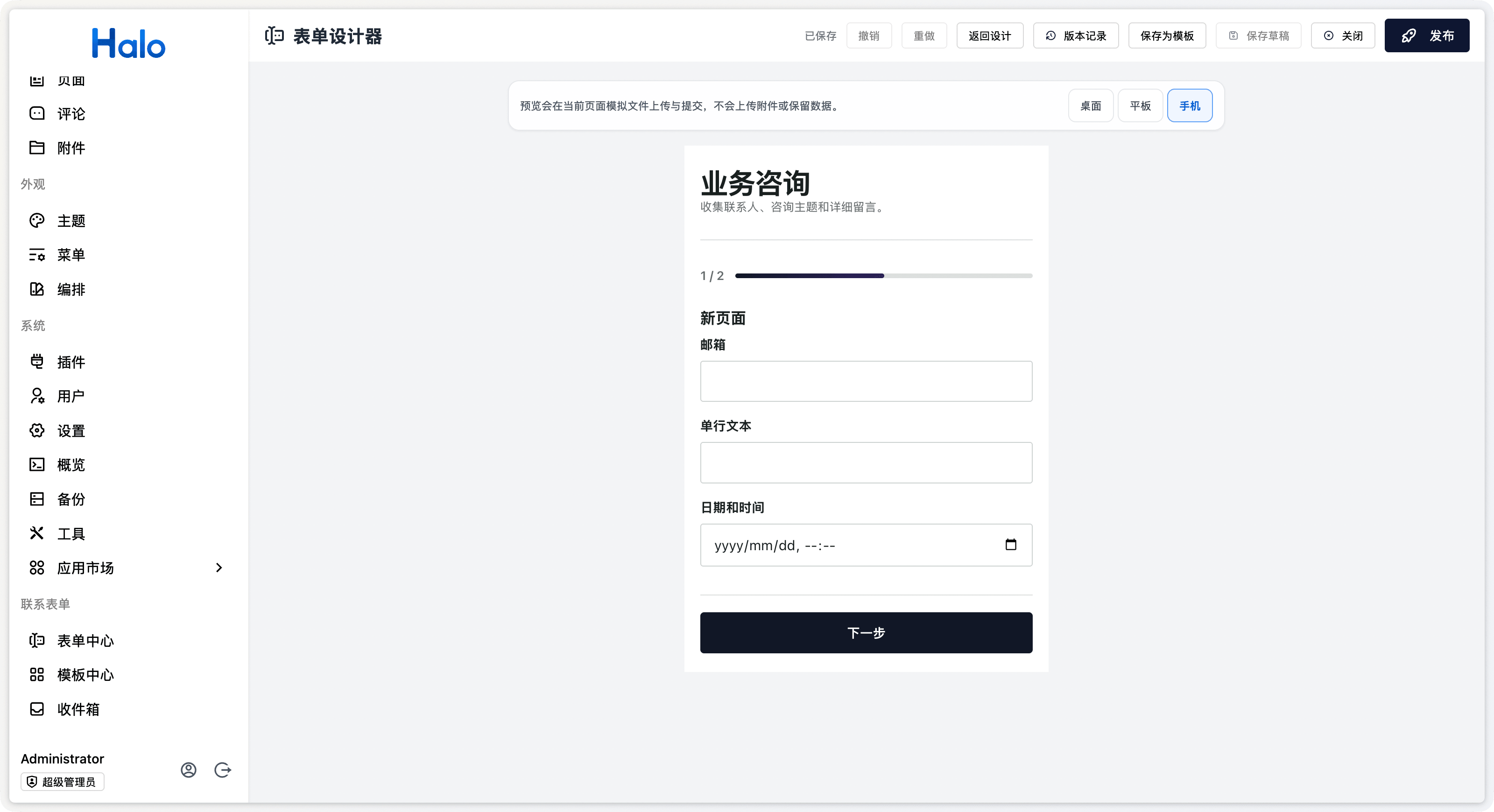
Task: Click the 重做 redo button
Action: (924, 36)
